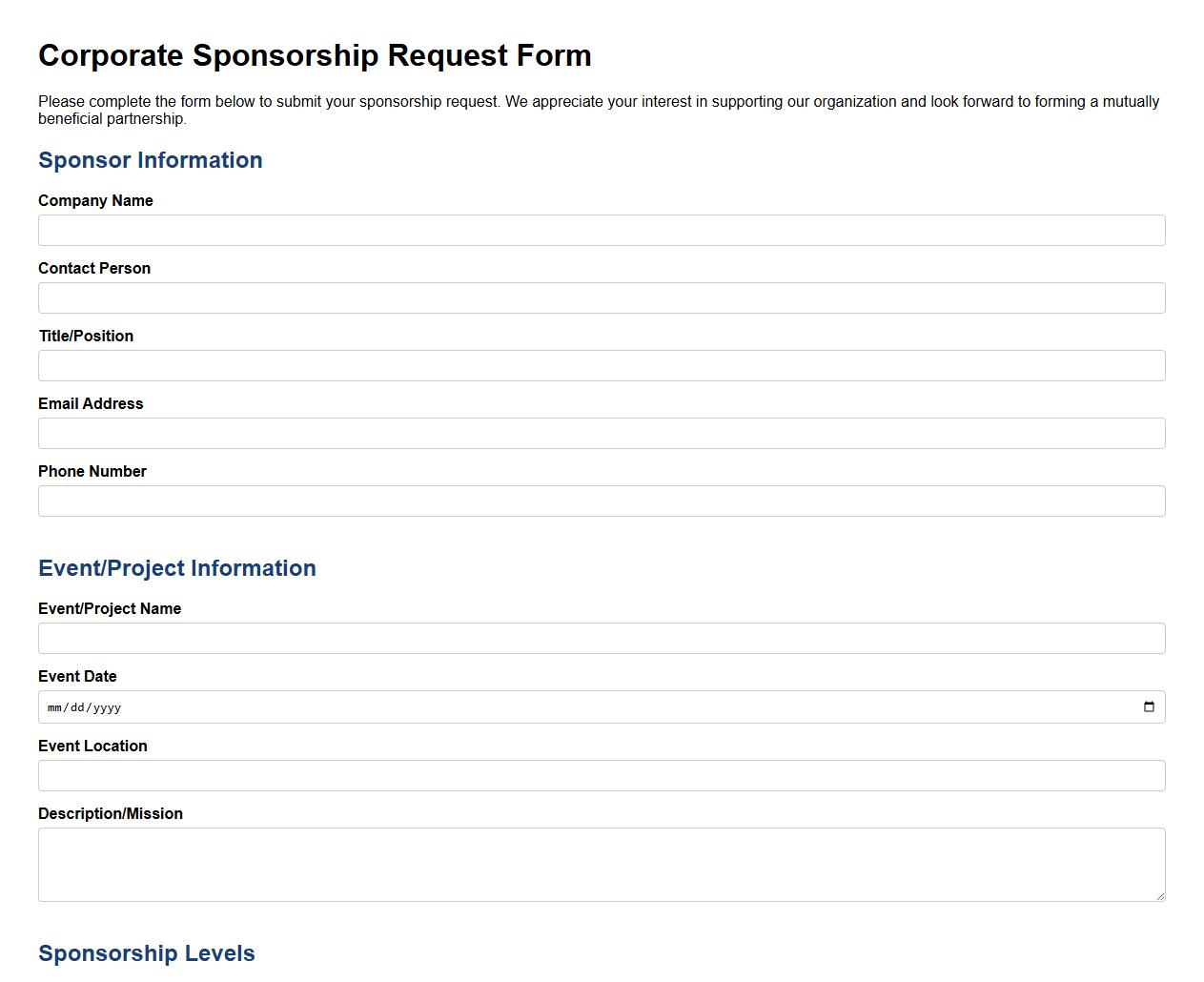
Task: Select the Title/Position text box
Action: pyautogui.click(x=601, y=365)
